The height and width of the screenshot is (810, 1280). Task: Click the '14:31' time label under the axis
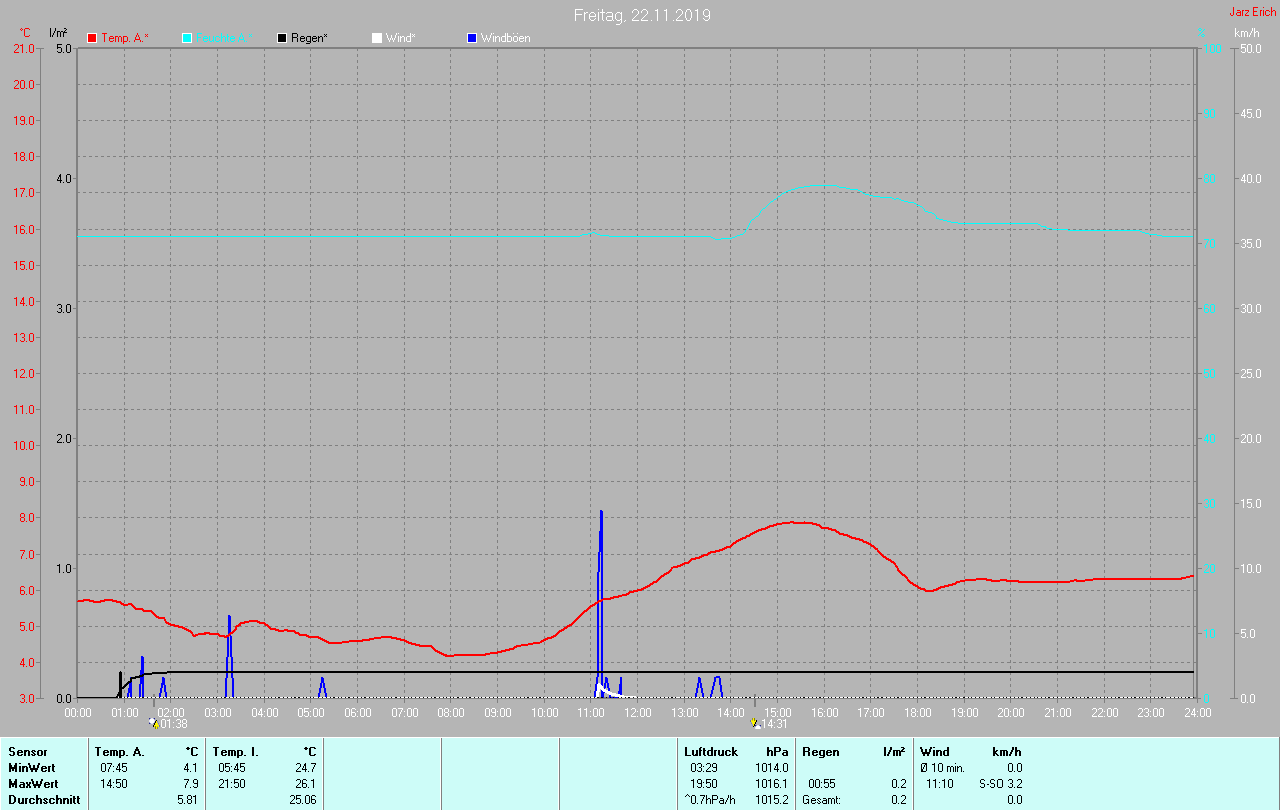775,723
